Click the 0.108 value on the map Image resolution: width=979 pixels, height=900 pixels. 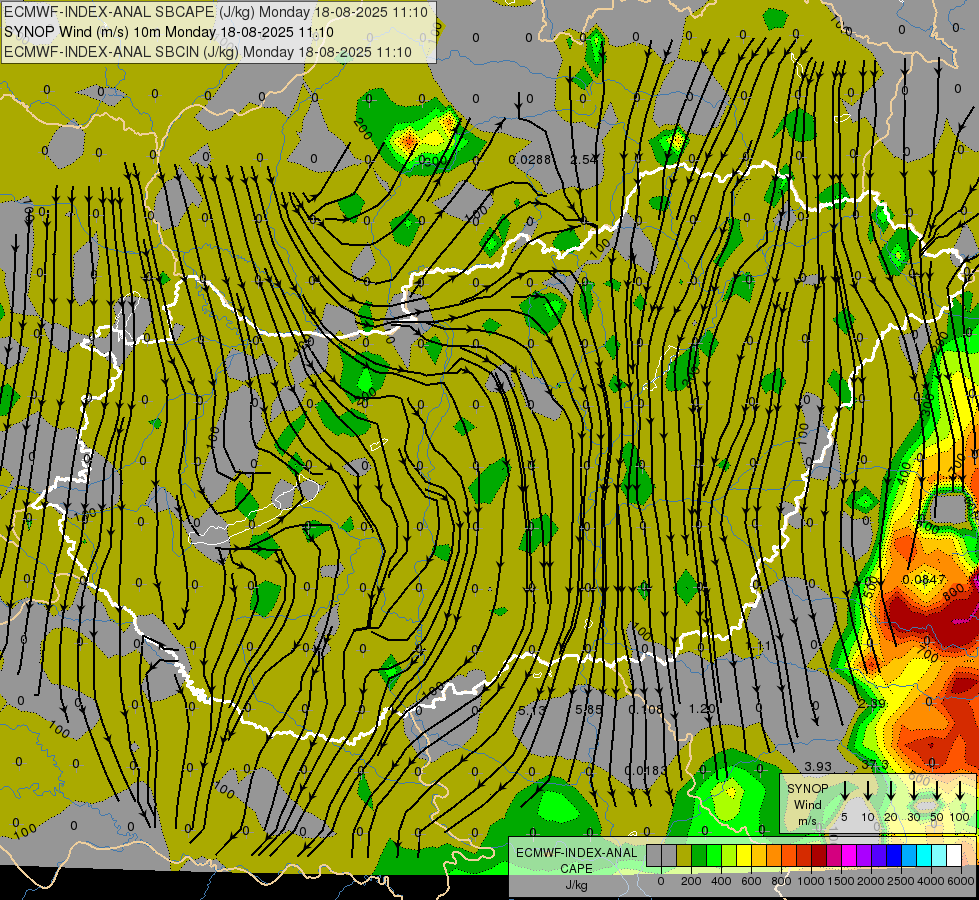click(x=645, y=710)
